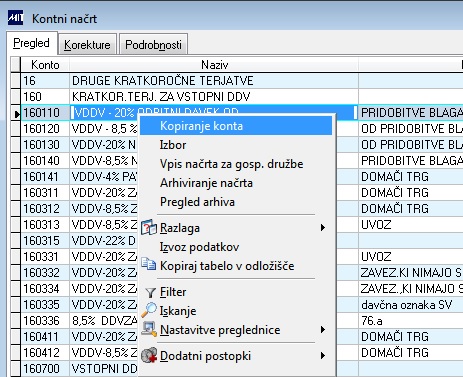Screen dimensions: 463x377
Task: Switch to the Pregled tab
Action: (x=32, y=43)
